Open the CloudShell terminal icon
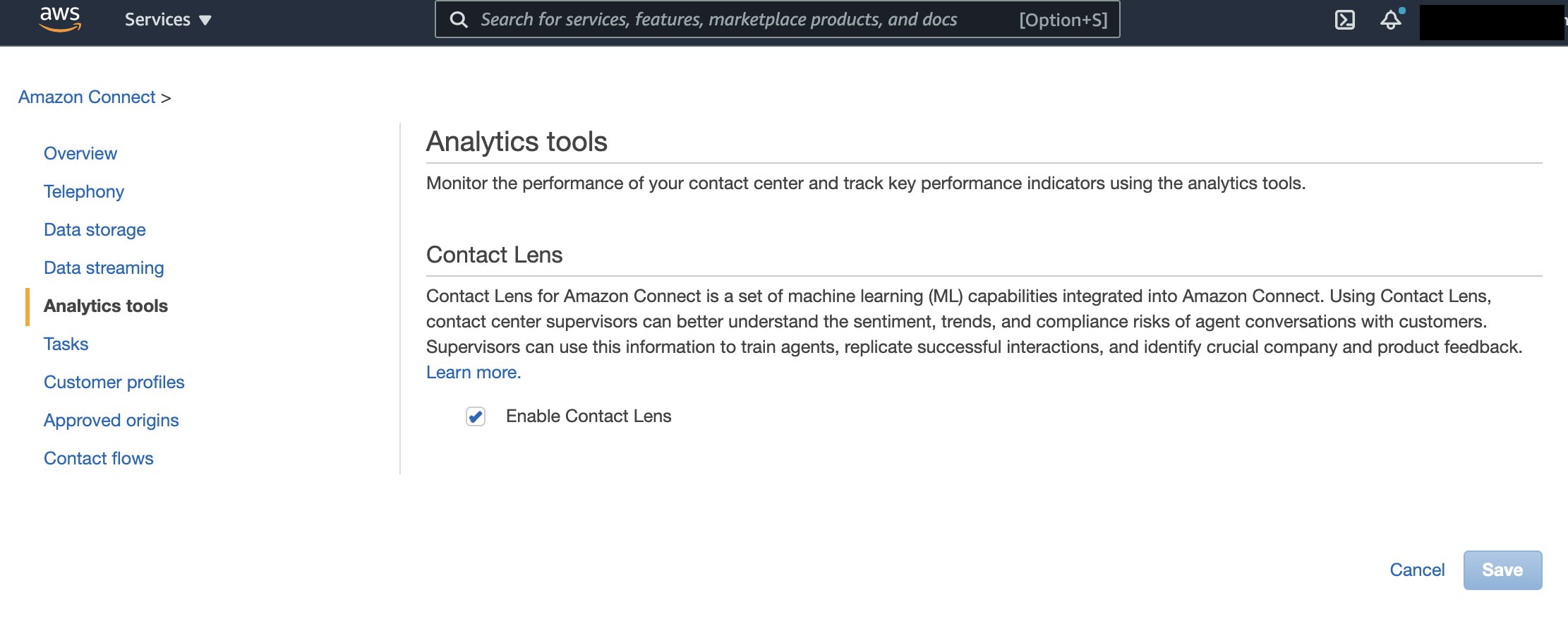Image resolution: width=1568 pixels, height=631 pixels. tap(1344, 20)
